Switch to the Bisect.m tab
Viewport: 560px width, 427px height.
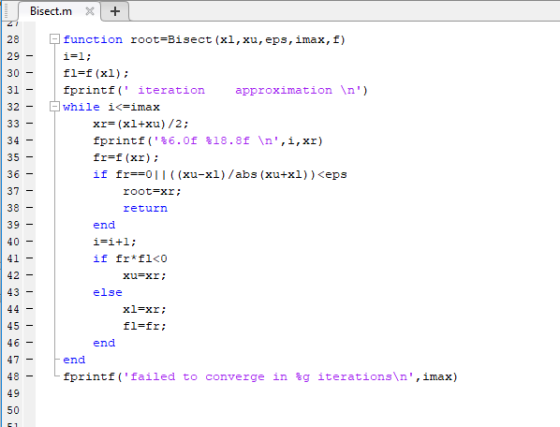click(51, 11)
